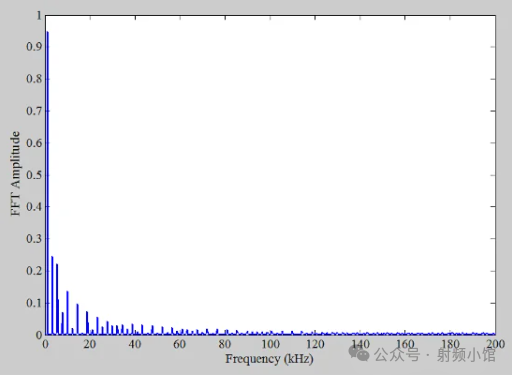
Task: Click the 射频小馆 watermark text
Action: pyautogui.click(x=466, y=354)
